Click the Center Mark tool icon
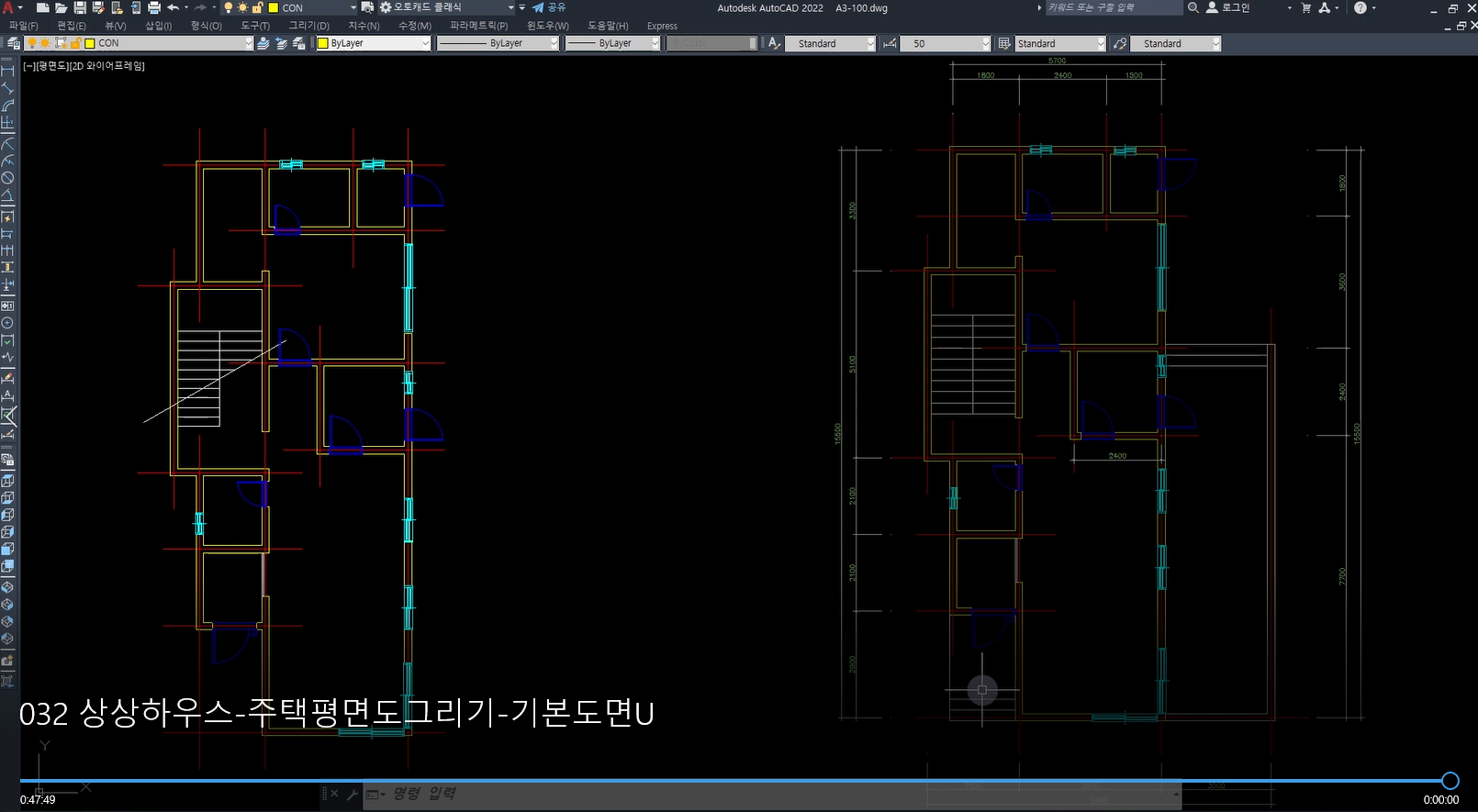 coord(7,323)
